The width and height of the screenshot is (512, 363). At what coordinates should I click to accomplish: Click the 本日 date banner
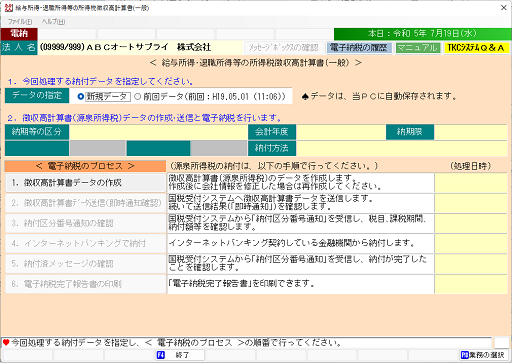click(422, 34)
